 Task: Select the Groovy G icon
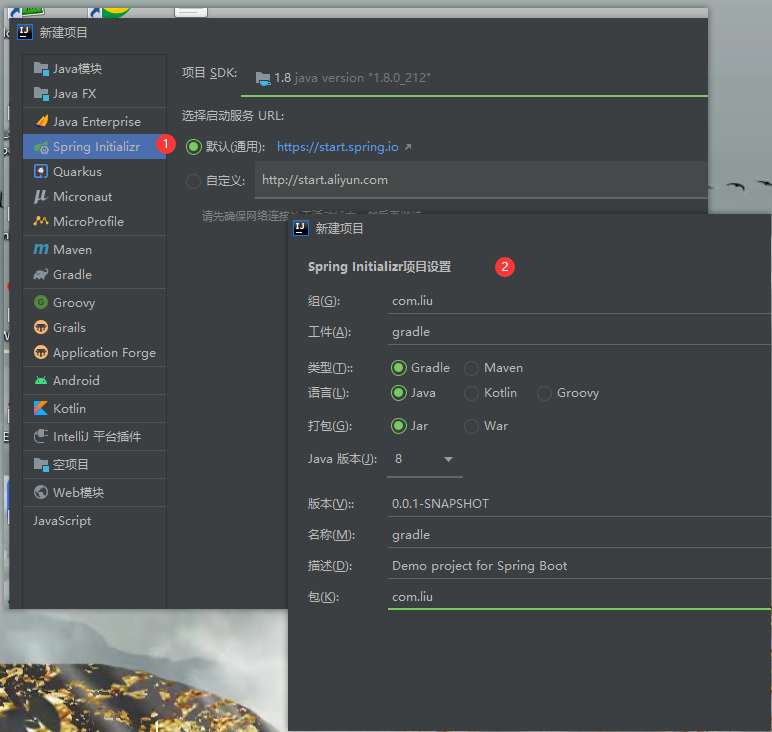point(41,302)
